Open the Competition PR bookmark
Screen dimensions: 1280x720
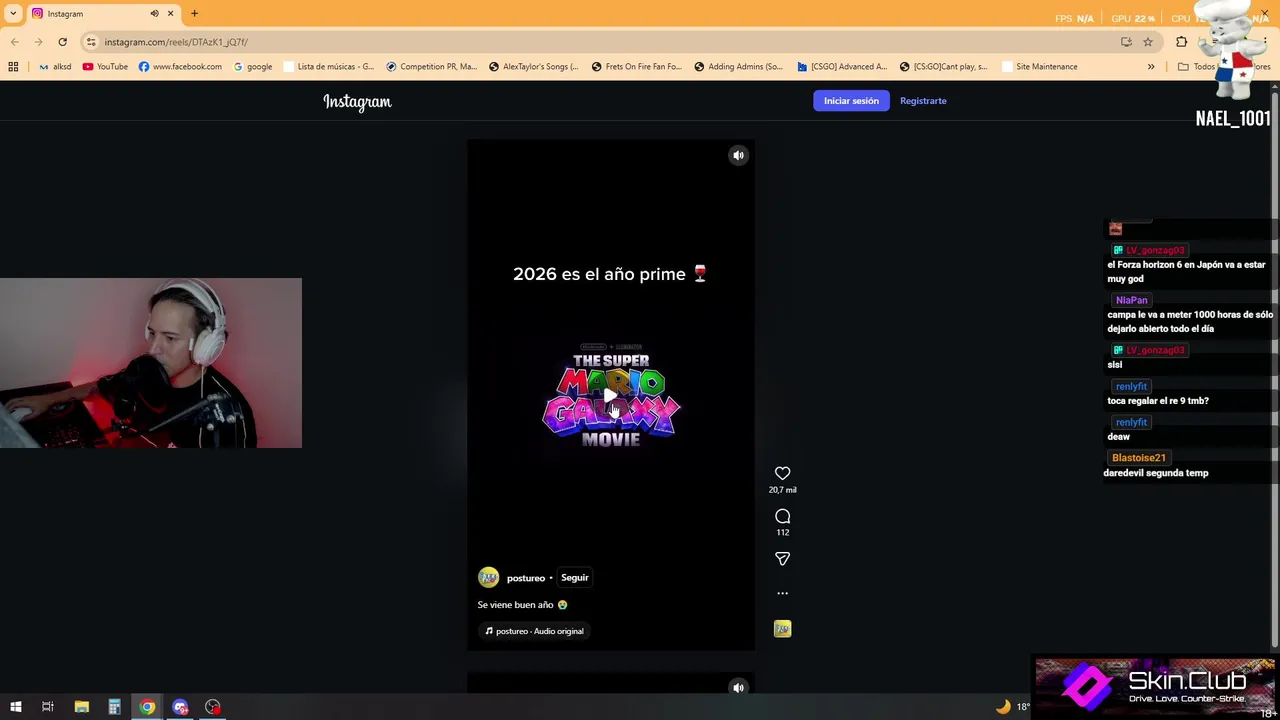431,67
